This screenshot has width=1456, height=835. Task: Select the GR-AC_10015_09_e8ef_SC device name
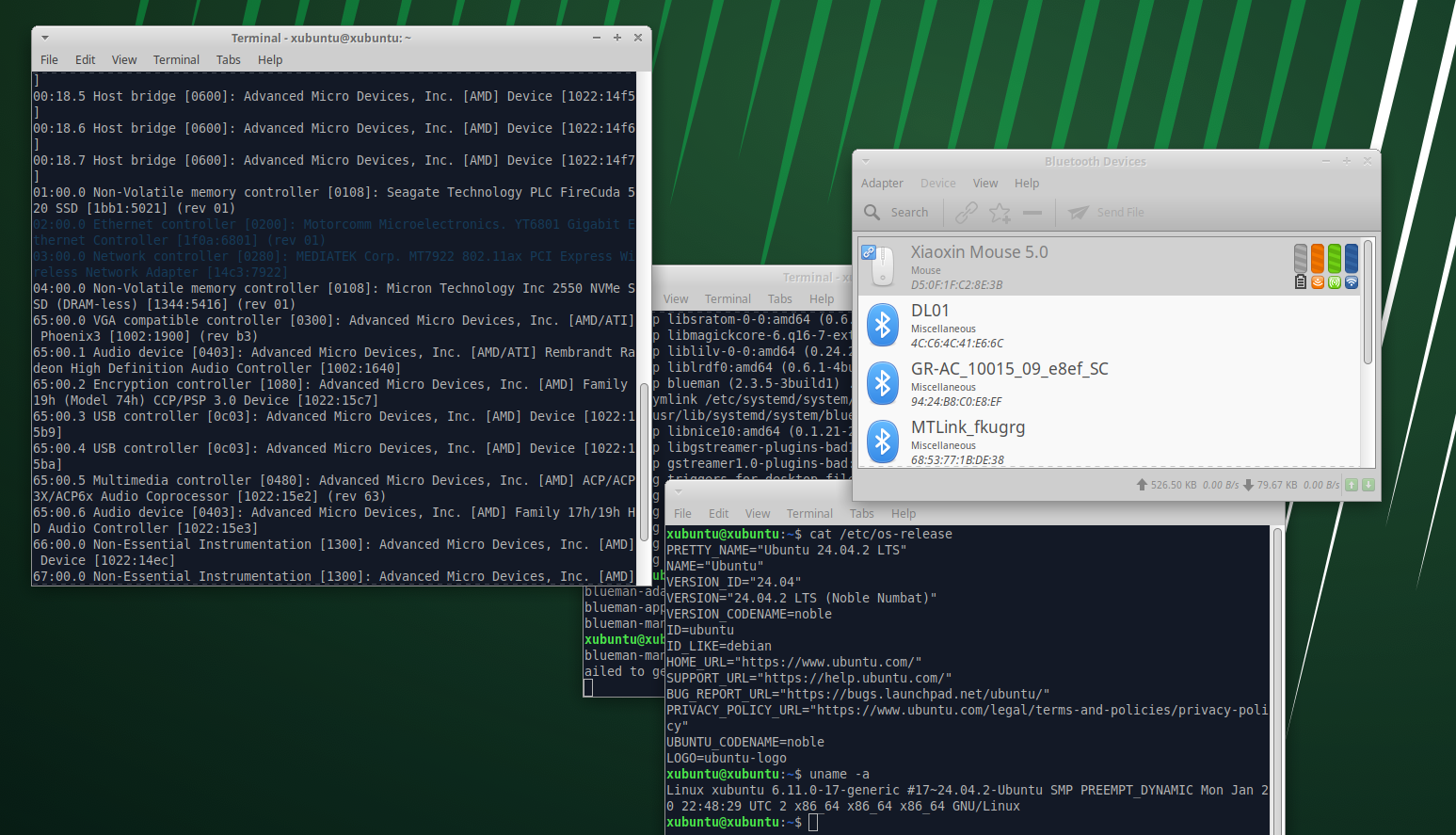[1009, 369]
